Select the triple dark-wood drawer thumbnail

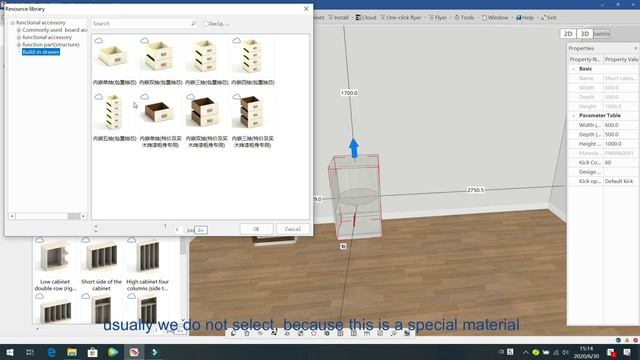point(252,112)
